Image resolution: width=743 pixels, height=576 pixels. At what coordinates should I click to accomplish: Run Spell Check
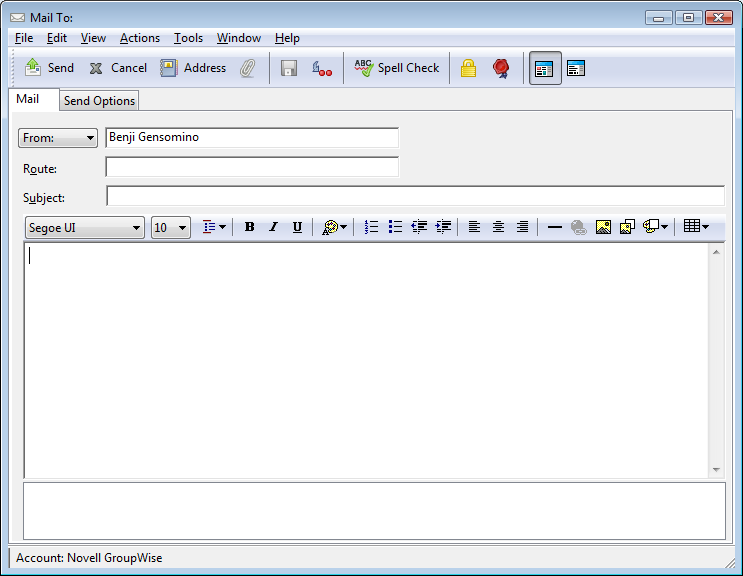coord(397,68)
